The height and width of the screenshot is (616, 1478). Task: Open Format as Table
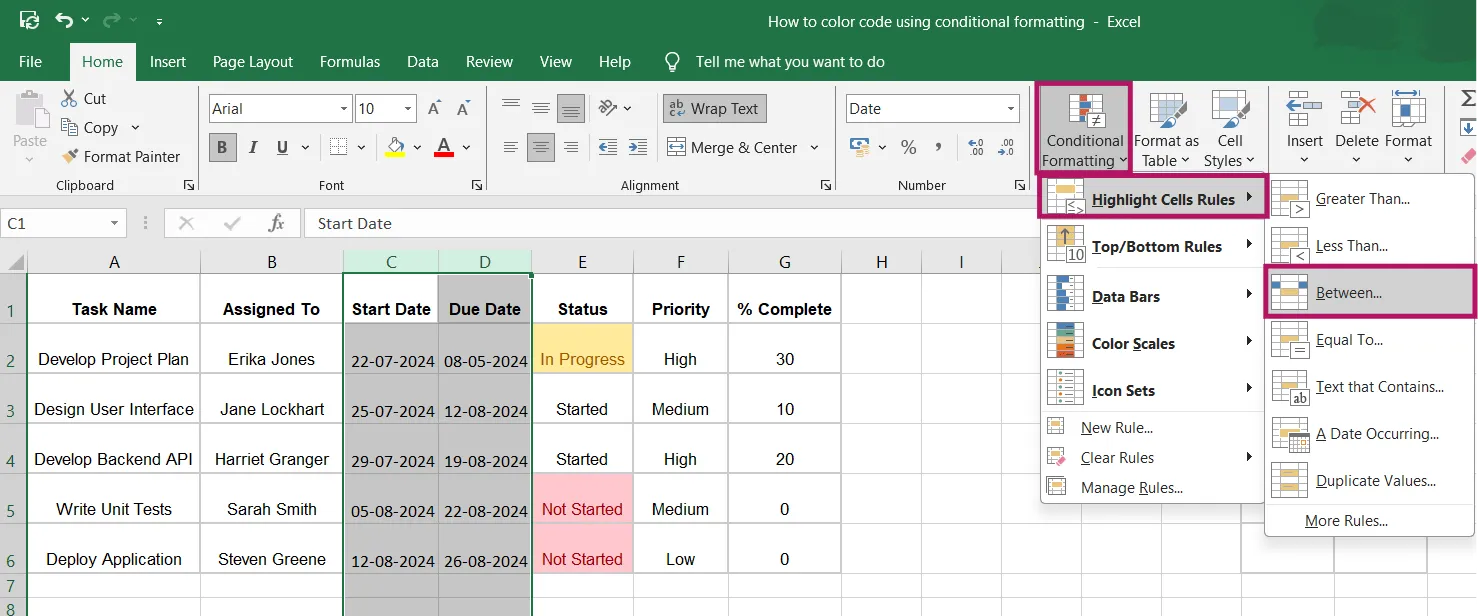pyautogui.click(x=1166, y=129)
